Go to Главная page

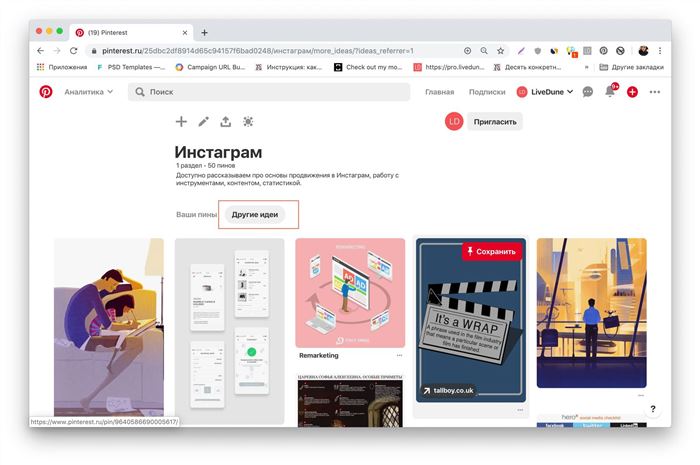[x=439, y=92]
